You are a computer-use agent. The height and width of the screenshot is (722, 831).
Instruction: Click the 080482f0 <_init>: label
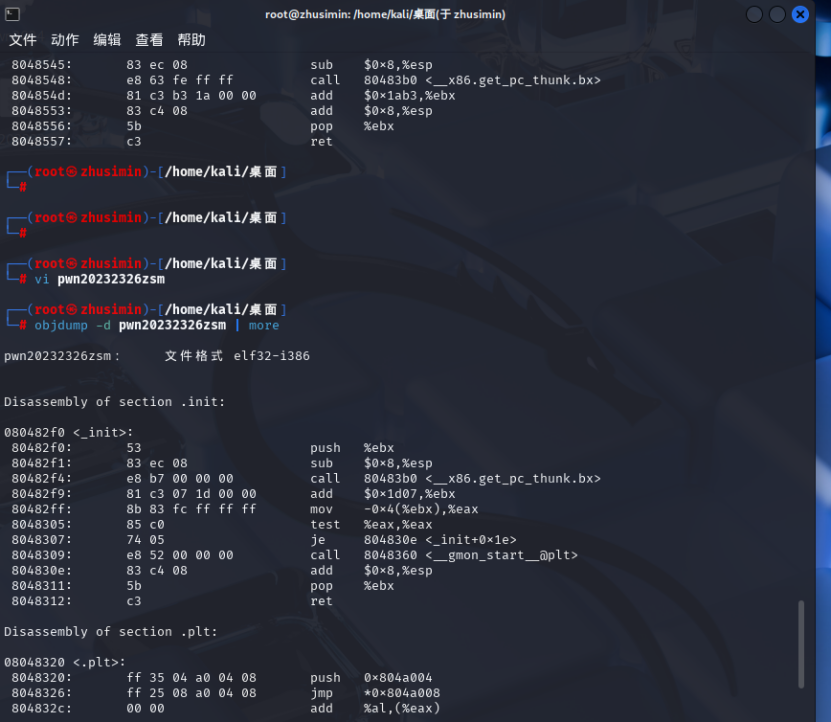pos(68,433)
